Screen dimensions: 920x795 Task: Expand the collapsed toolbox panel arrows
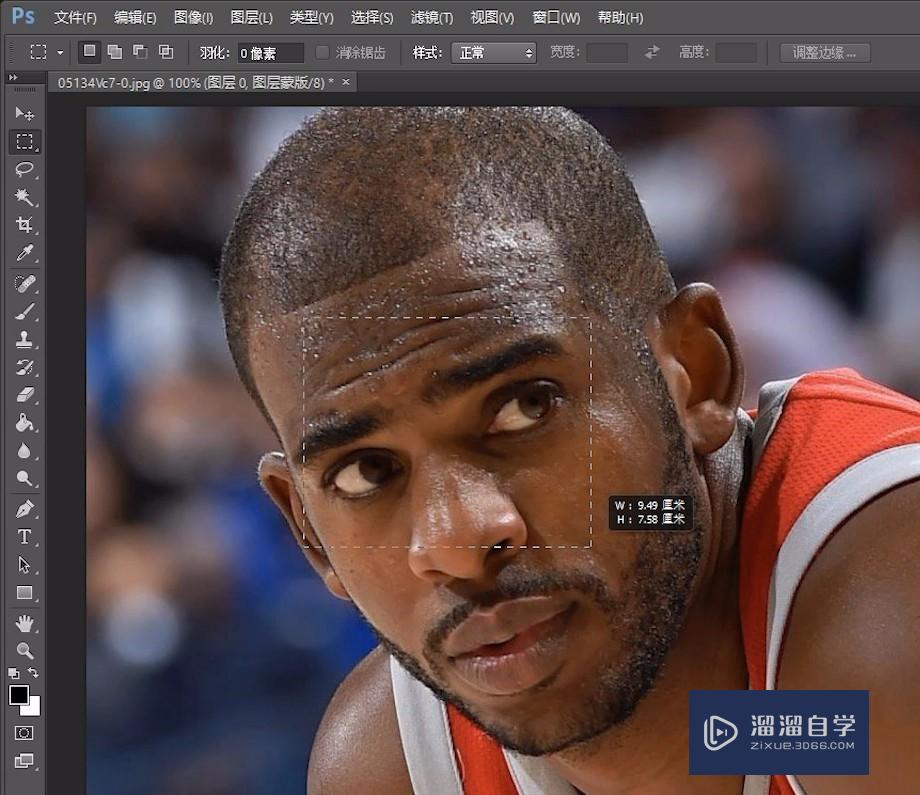(x=13, y=77)
